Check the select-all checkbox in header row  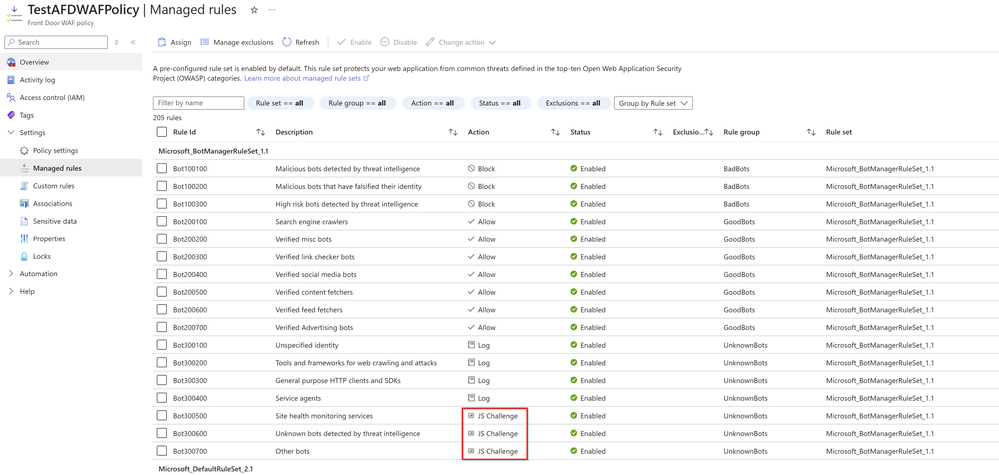coord(162,132)
